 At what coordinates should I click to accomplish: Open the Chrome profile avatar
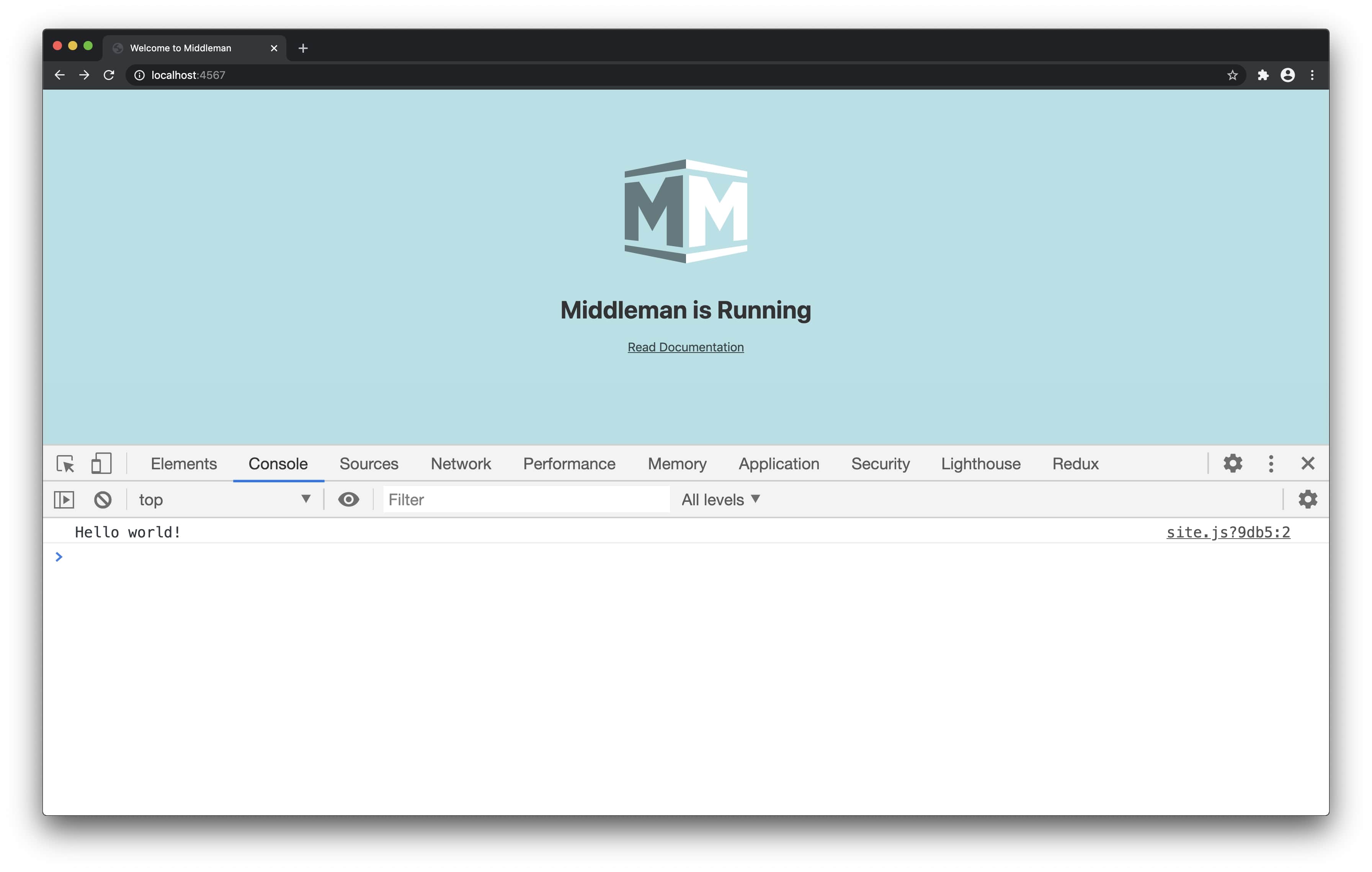[1287, 75]
